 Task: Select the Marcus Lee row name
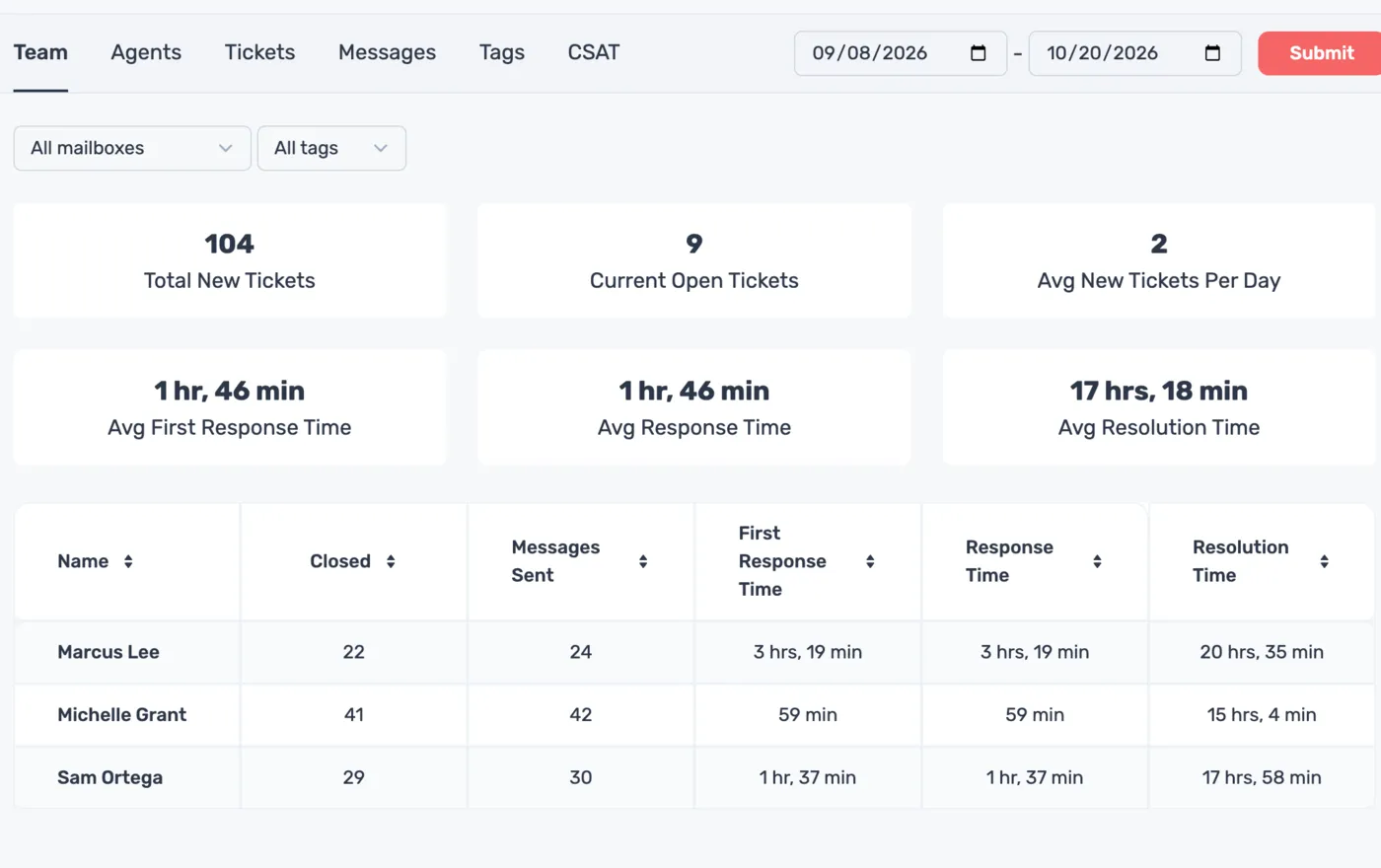(109, 652)
